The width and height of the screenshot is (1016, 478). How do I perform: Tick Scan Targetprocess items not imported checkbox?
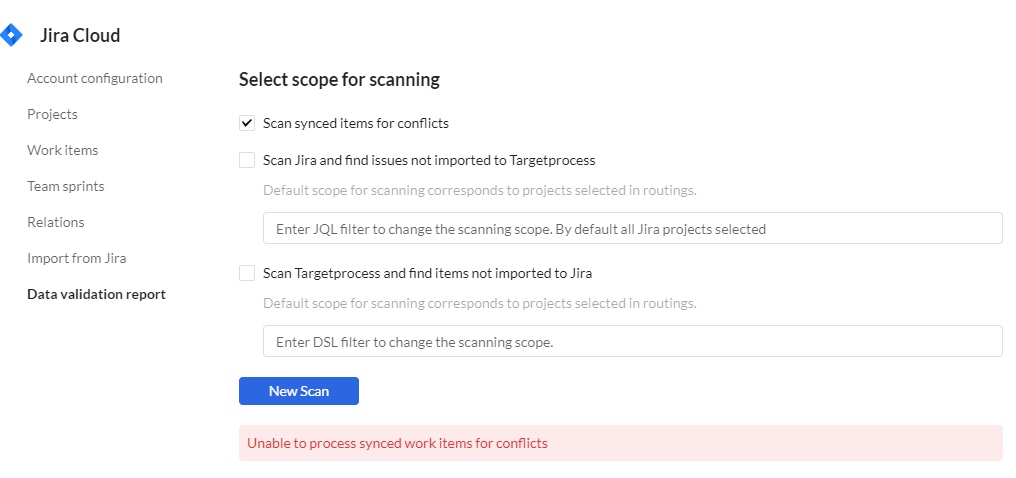tap(247, 273)
